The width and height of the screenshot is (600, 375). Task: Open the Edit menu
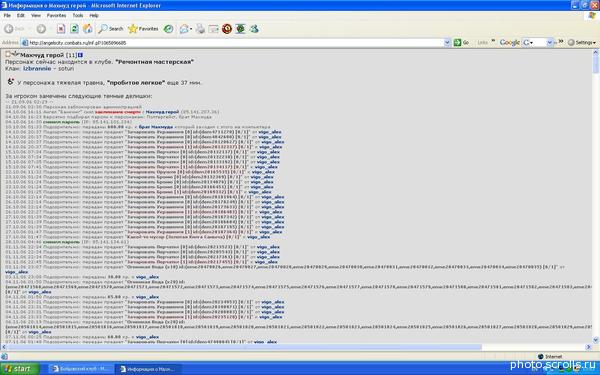tap(21, 15)
